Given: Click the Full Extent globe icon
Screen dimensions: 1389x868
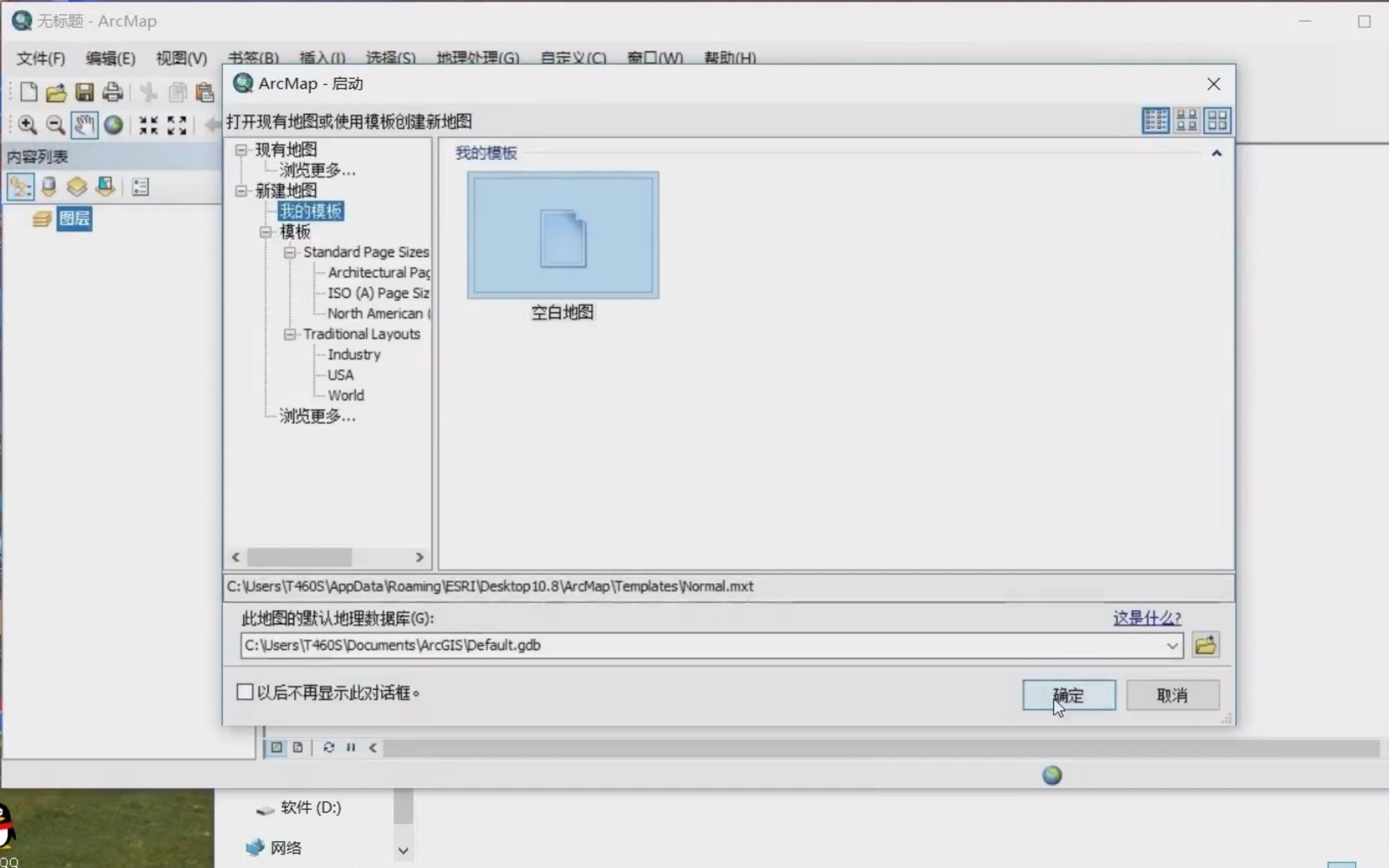Looking at the screenshot, I should tap(113, 125).
